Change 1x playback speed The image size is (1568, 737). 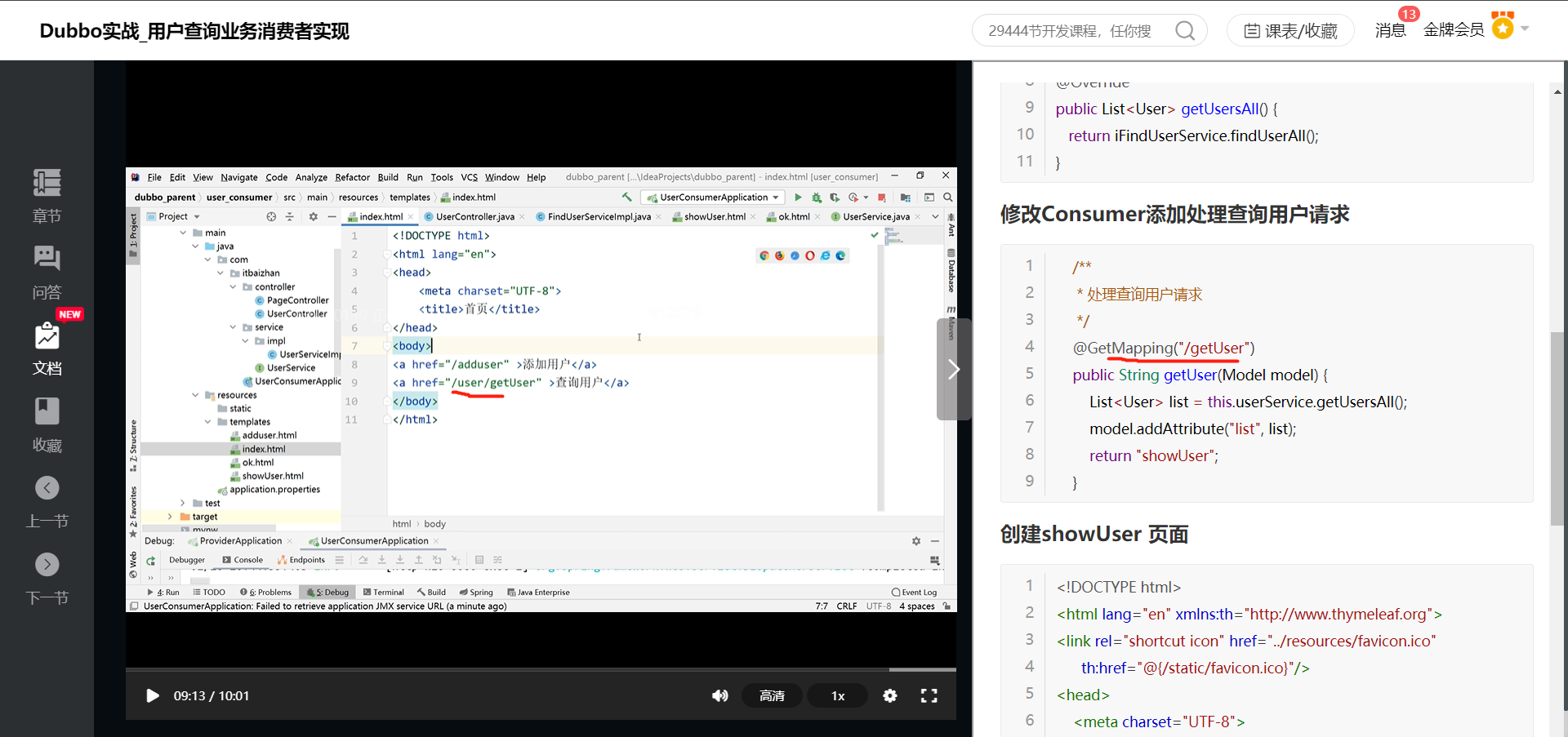(838, 695)
